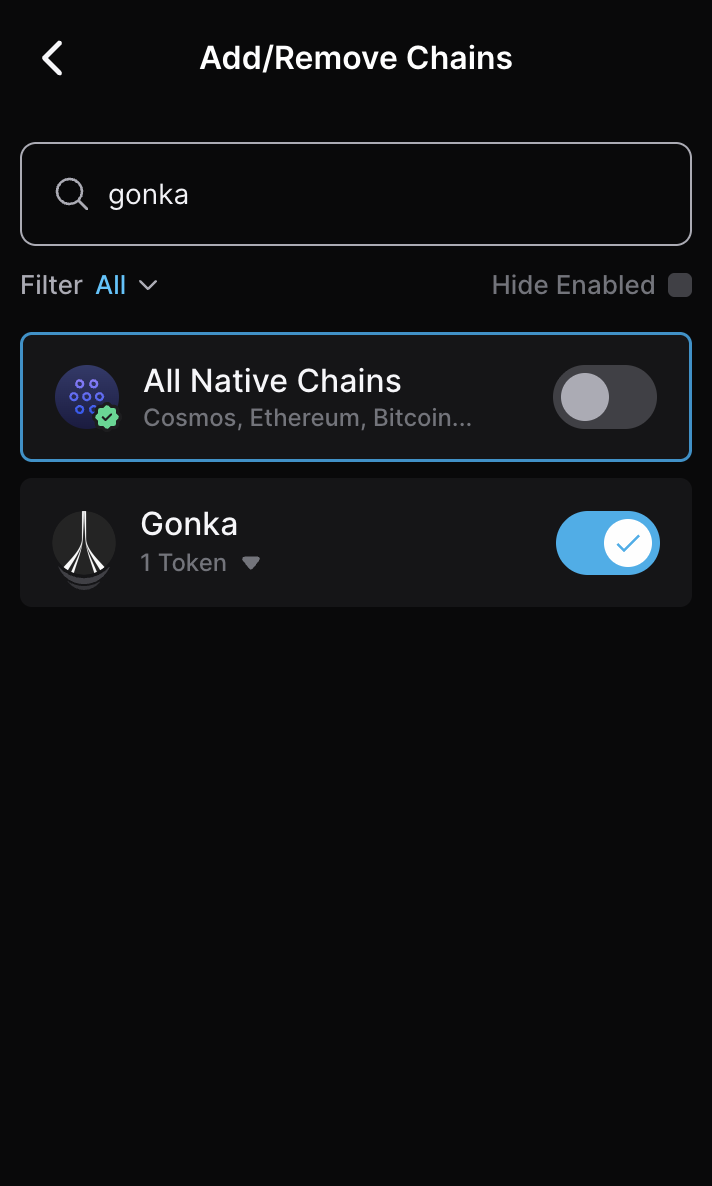
Task: Focus the search field containing "gonka"
Action: [x=380, y=194]
